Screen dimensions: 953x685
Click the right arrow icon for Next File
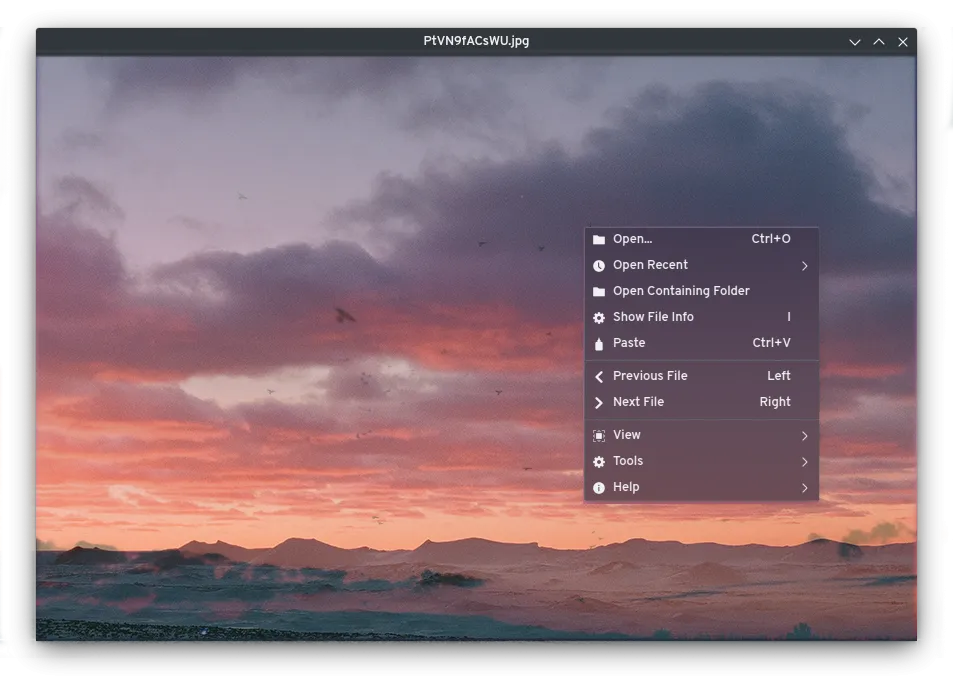(x=599, y=403)
